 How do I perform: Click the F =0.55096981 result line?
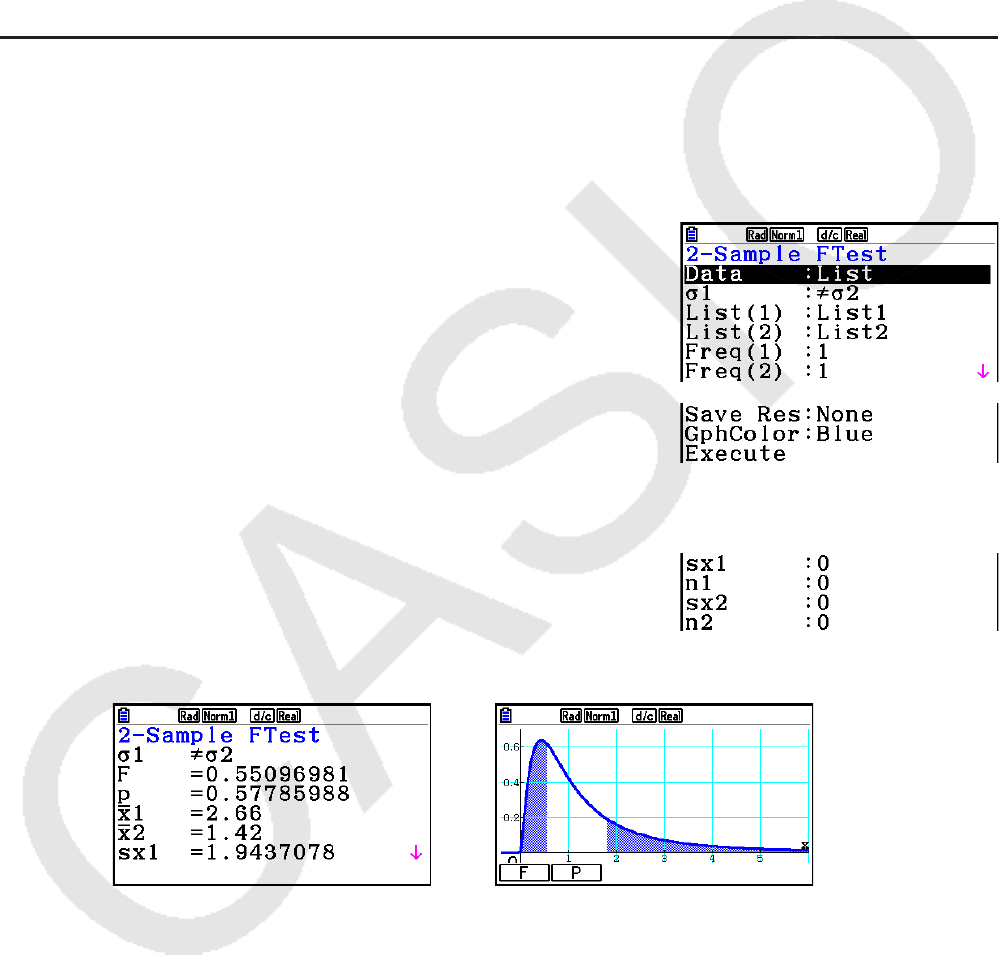point(233,775)
